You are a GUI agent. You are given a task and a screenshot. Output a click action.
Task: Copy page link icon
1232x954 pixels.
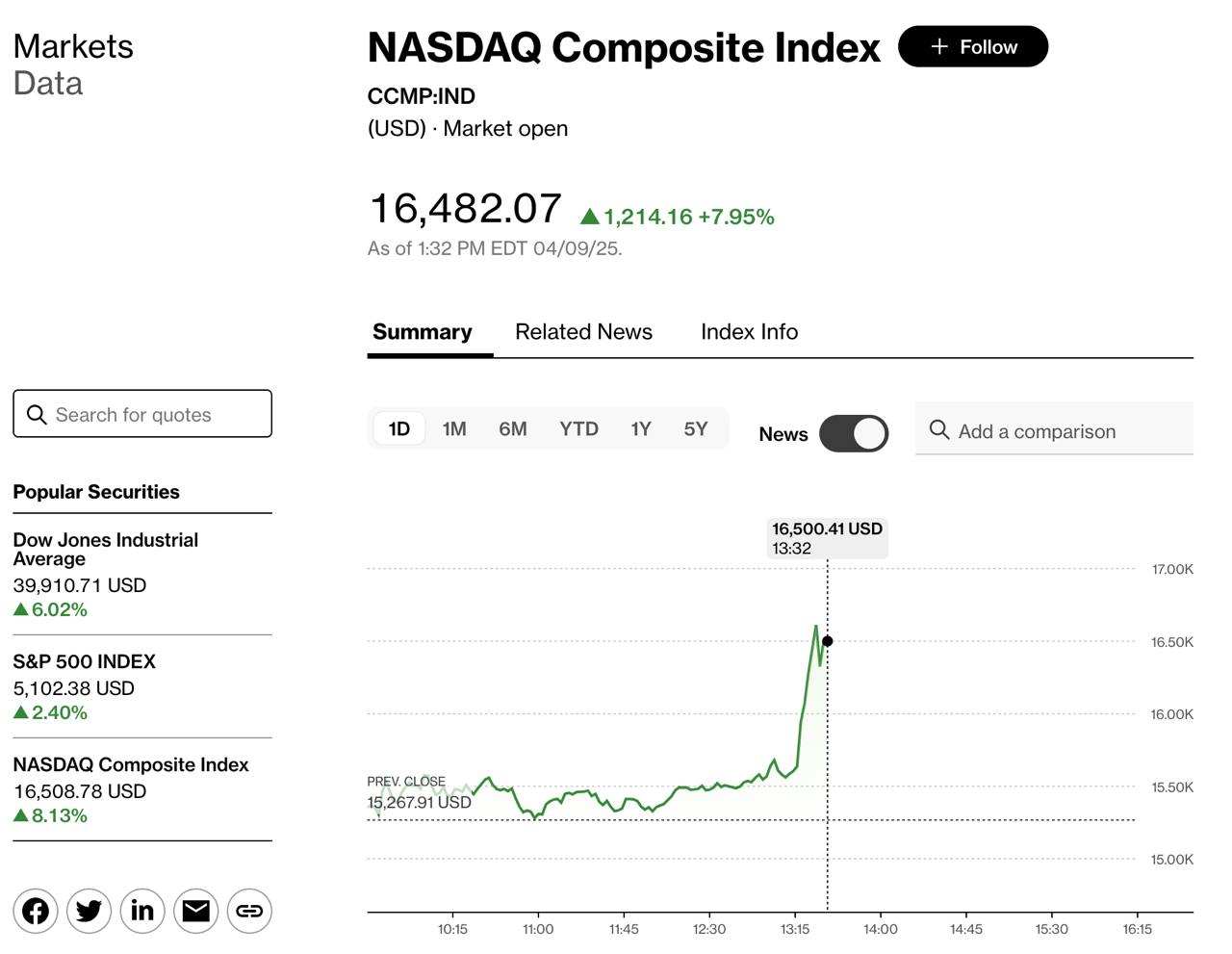(x=249, y=911)
